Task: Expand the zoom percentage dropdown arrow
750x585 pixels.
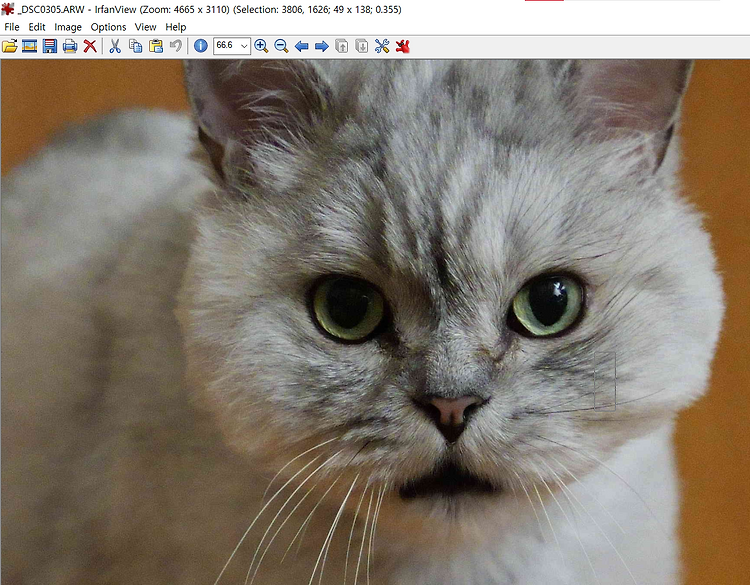Action: coord(244,46)
